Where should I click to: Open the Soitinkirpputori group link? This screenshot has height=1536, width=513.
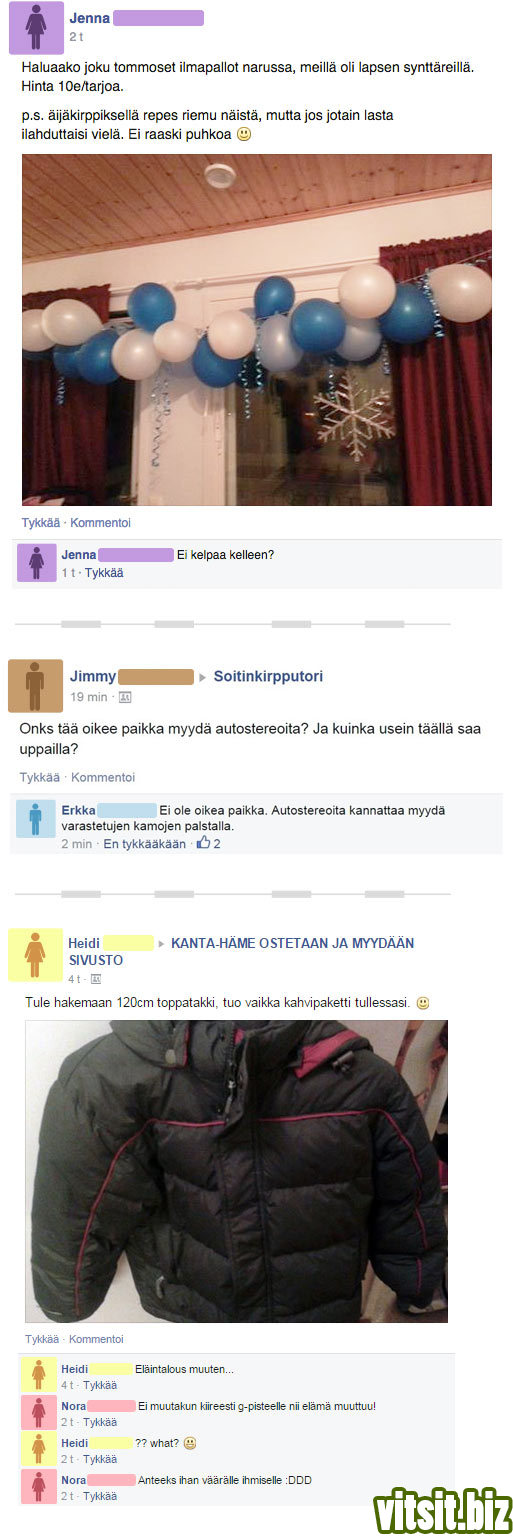pos(268,676)
